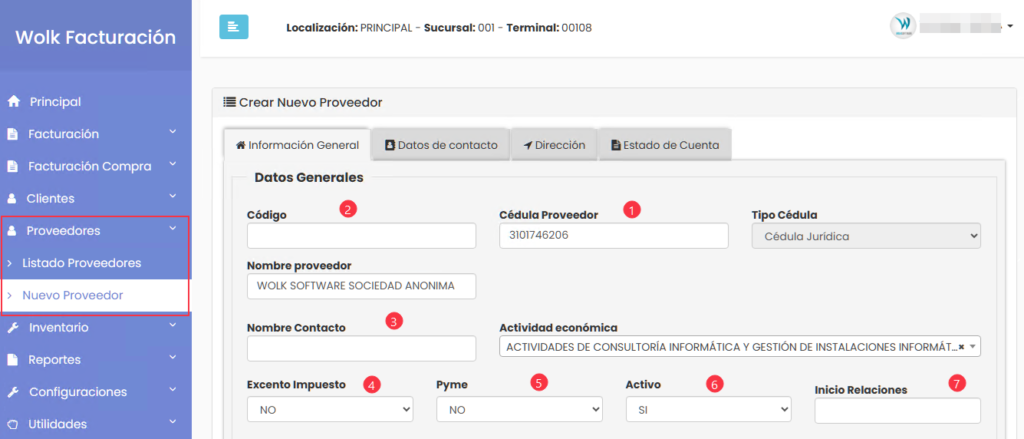The height and width of the screenshot is (439, 1024).
Task: Click the wrench icon beside Configuraciones
Action: tap(13, 392)
